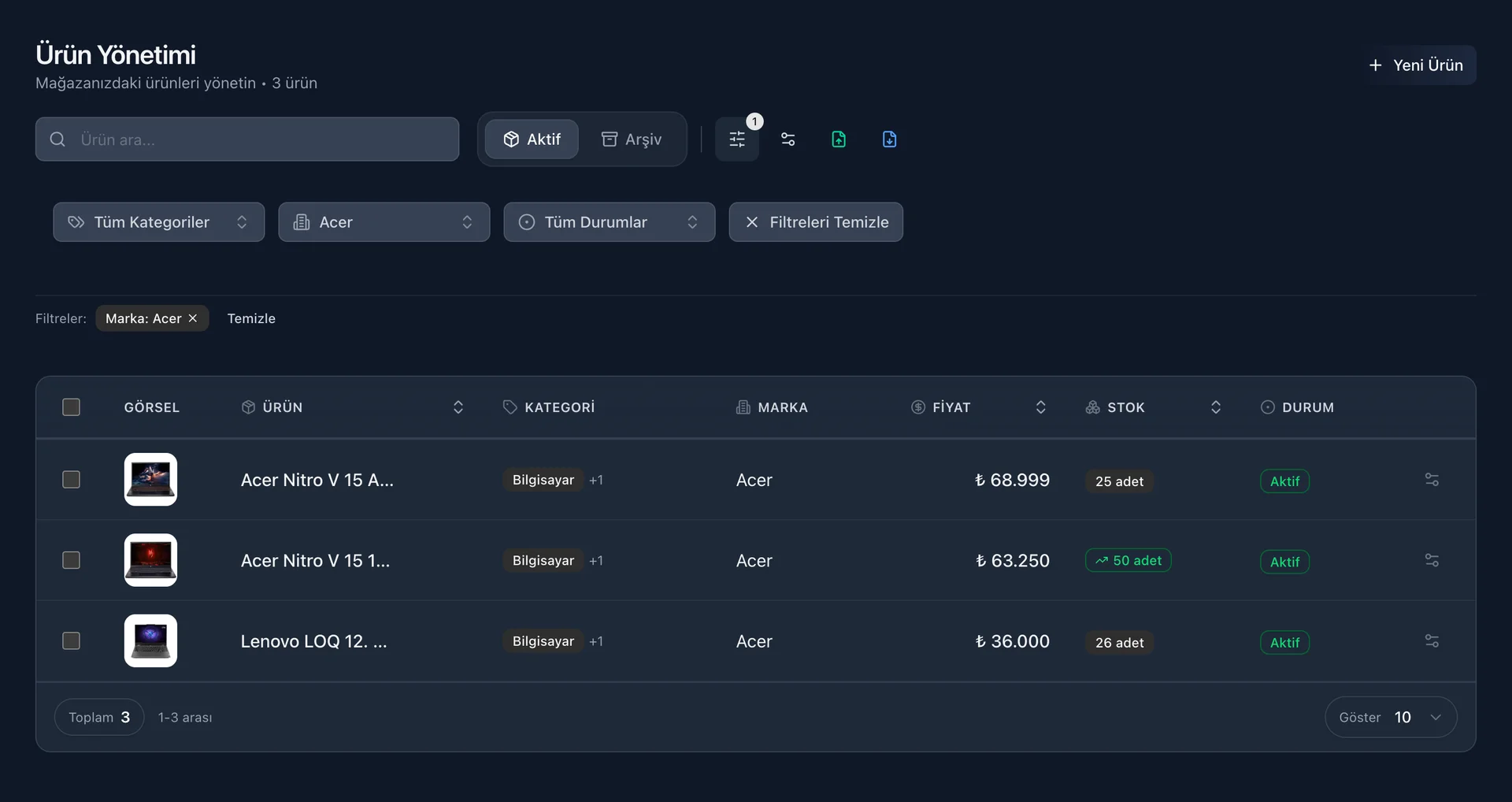Screen dimensions: 1512x802
Task: Toggle the select-all checkbox in header
Action: (x=71, y=407)
